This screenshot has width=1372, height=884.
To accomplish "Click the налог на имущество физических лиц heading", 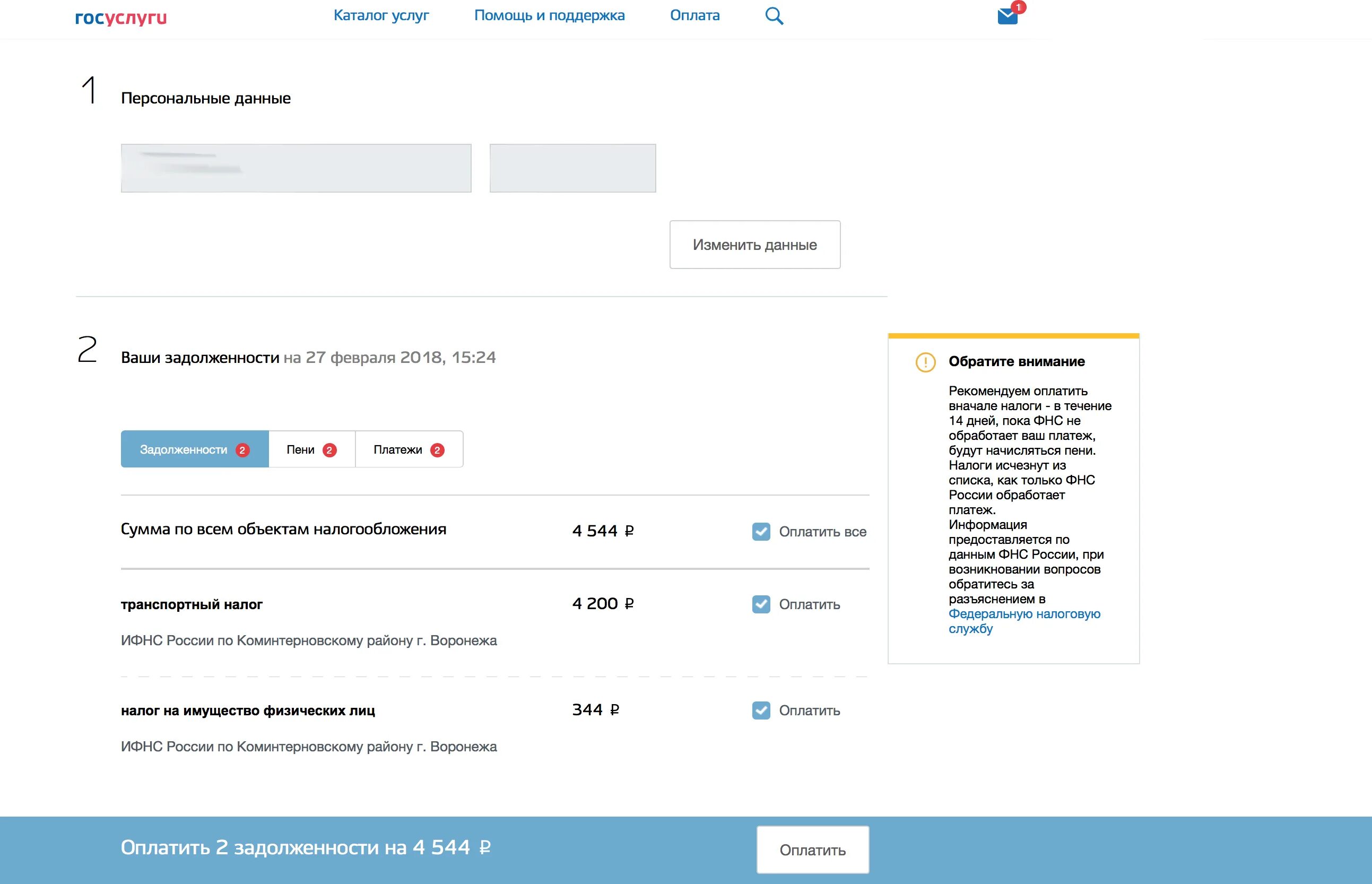I will click(x=248, y=710).
